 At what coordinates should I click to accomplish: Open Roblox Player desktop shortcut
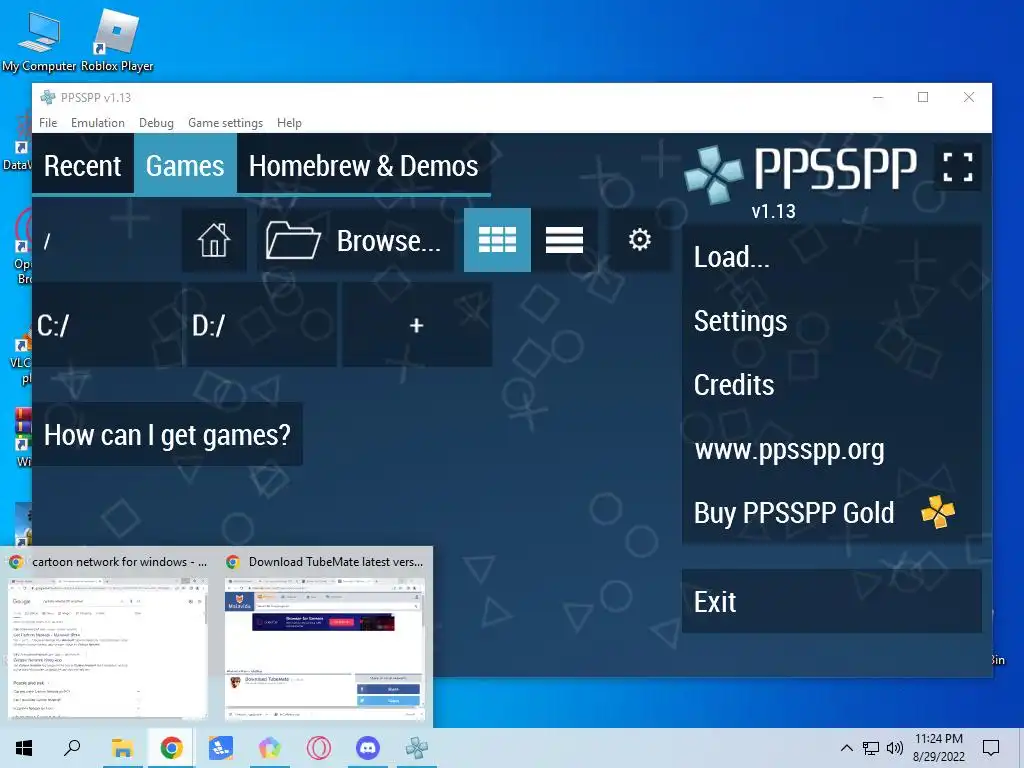pos(117,40)
